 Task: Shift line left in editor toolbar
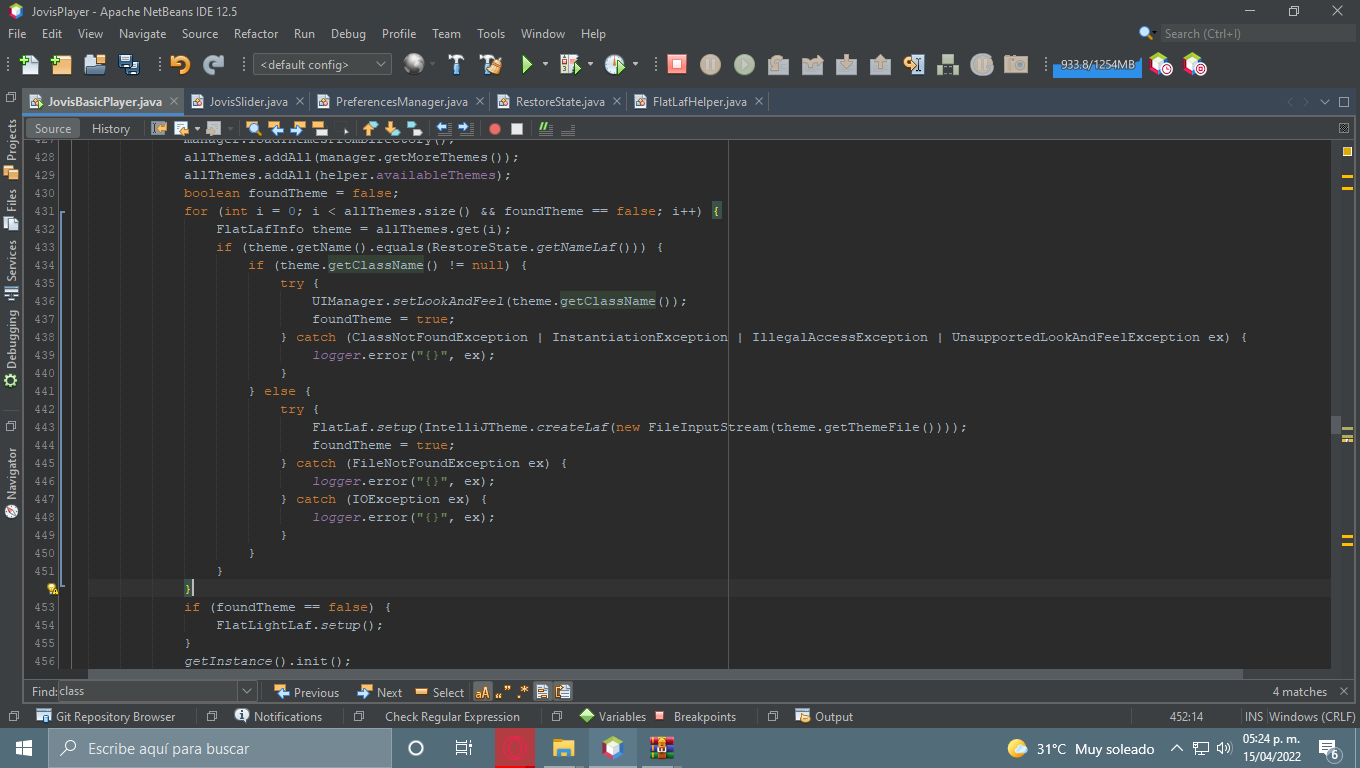[x=444, y=128]
